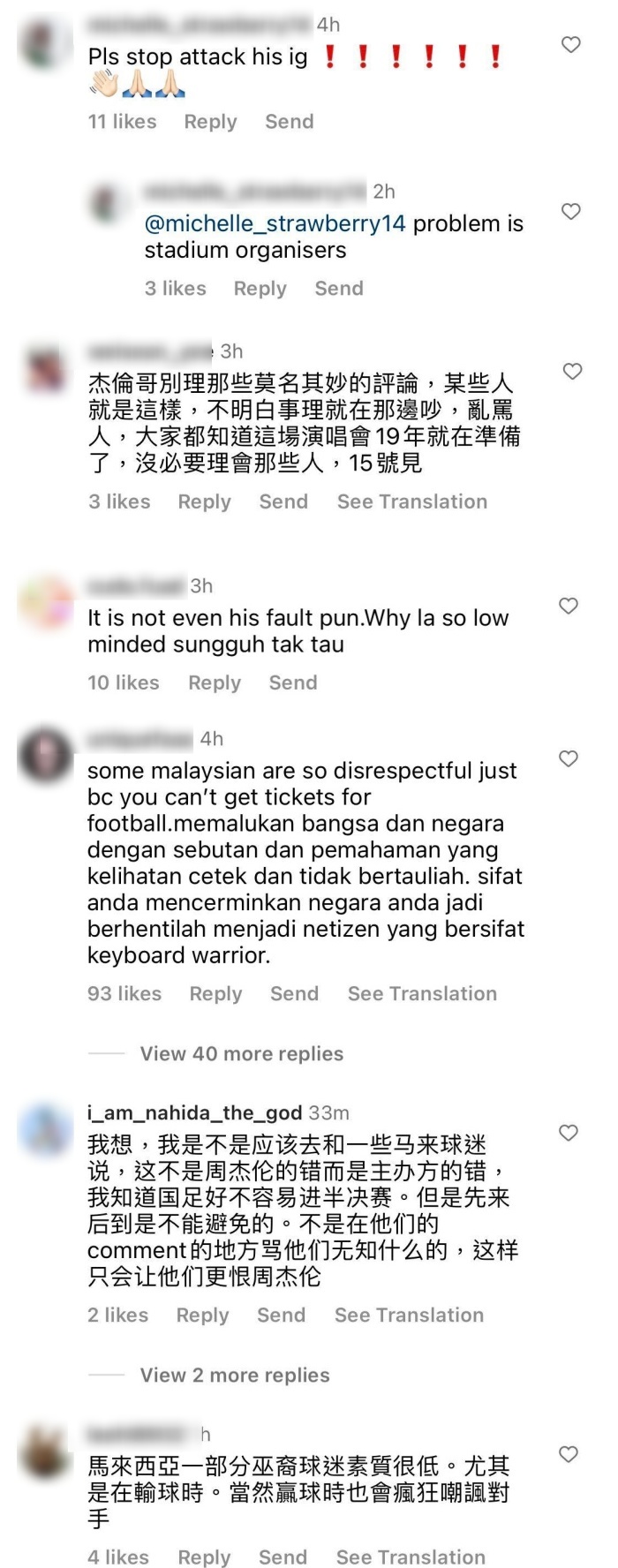
Task: Open avatar of the keyboard warrior commenter
Action: (46, 756)
